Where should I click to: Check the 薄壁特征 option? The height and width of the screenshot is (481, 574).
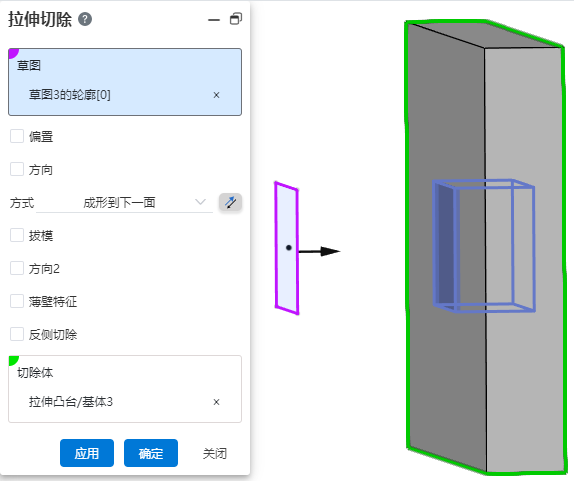pos(17,301)
